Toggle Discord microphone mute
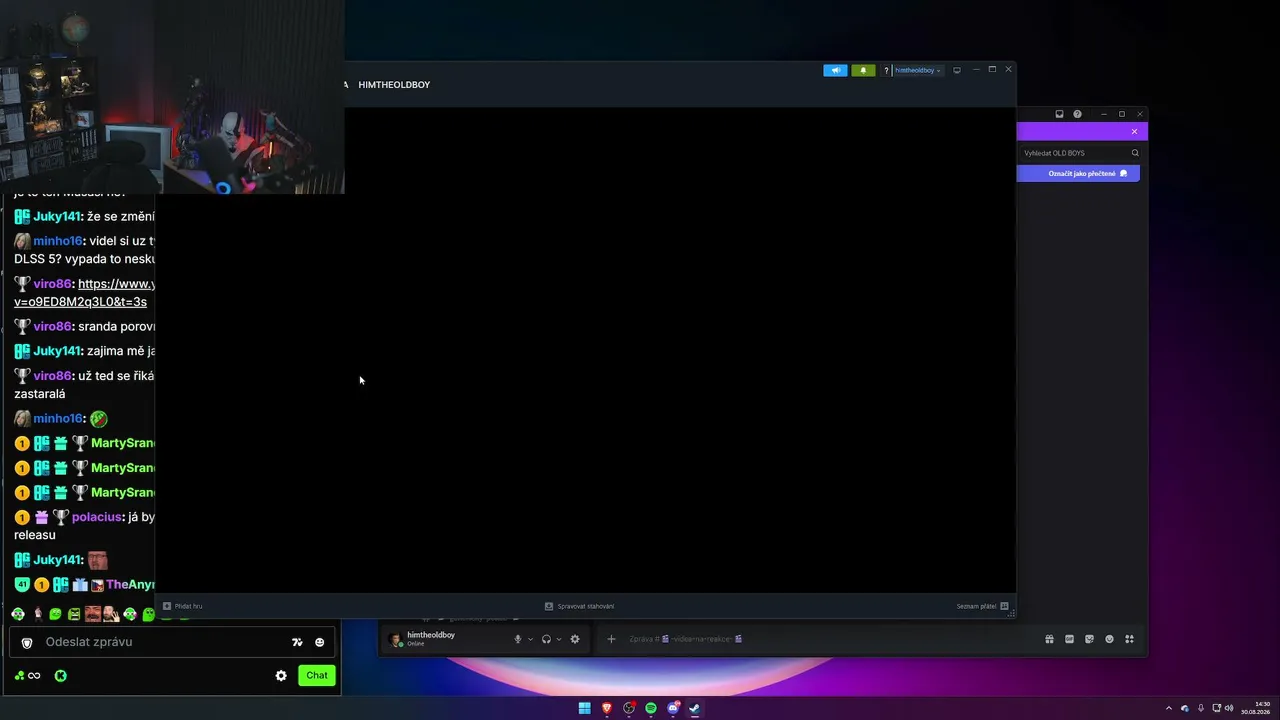Image resolution: width=1280 pixels, height=720 pixels. (x=518, y=639)
